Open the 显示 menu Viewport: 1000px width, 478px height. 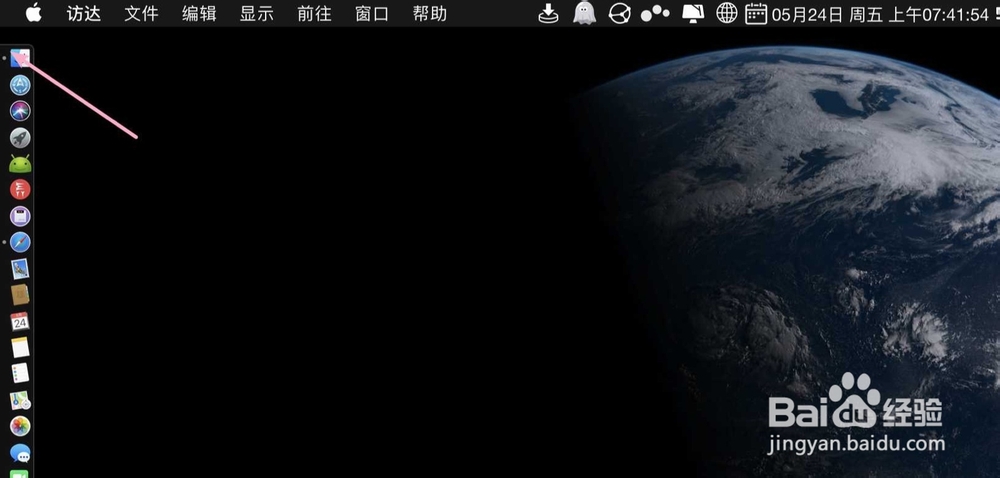[x=256, y=14]
